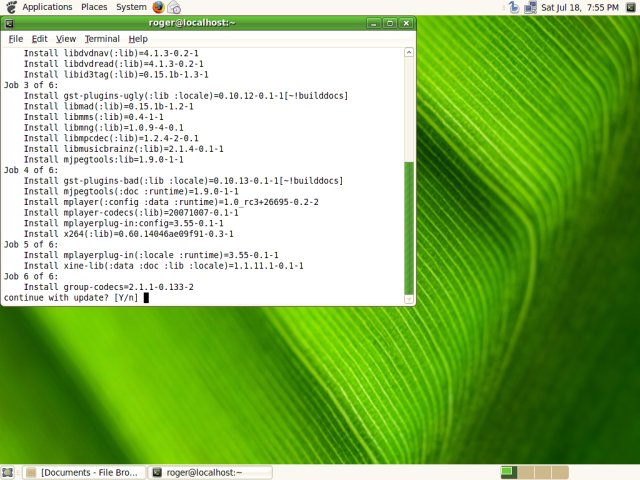This screenshot has width=640, height=480.
Task: Click the 'Install libid3tag' line
Action: point(116,74)
